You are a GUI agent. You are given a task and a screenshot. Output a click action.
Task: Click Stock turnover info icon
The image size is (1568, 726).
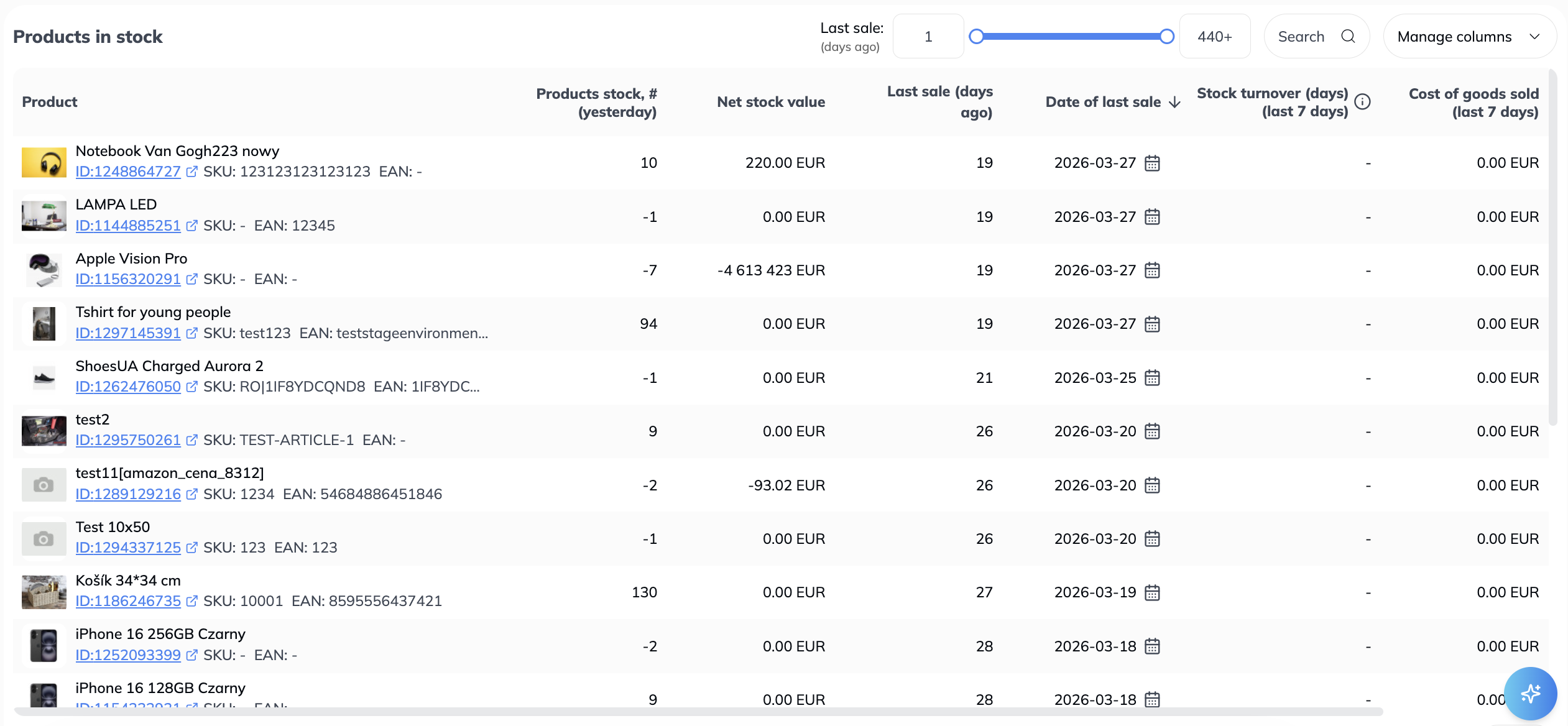(1362, 102)
